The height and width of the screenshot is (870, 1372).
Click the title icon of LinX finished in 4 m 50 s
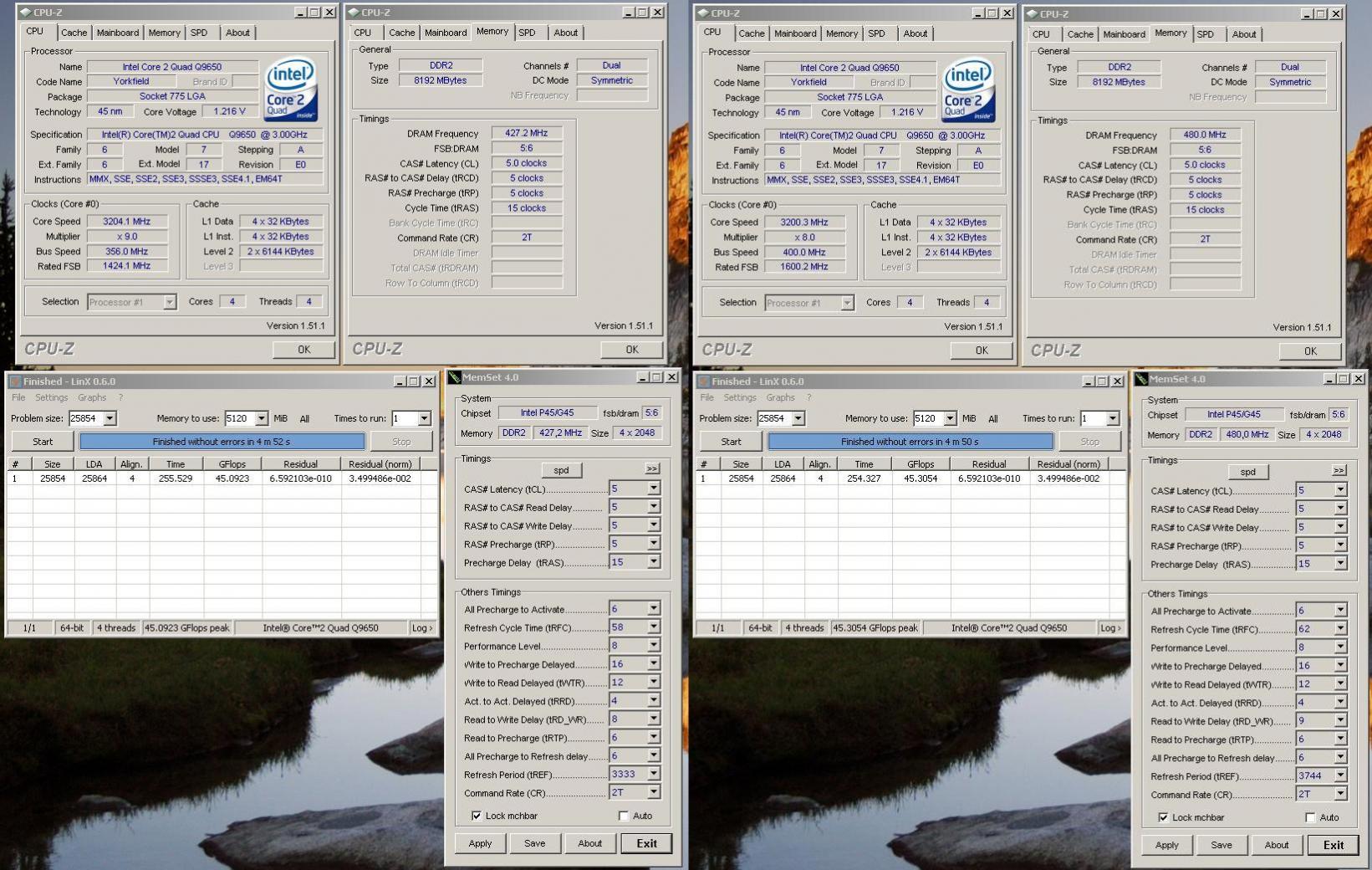pos(703,381)
